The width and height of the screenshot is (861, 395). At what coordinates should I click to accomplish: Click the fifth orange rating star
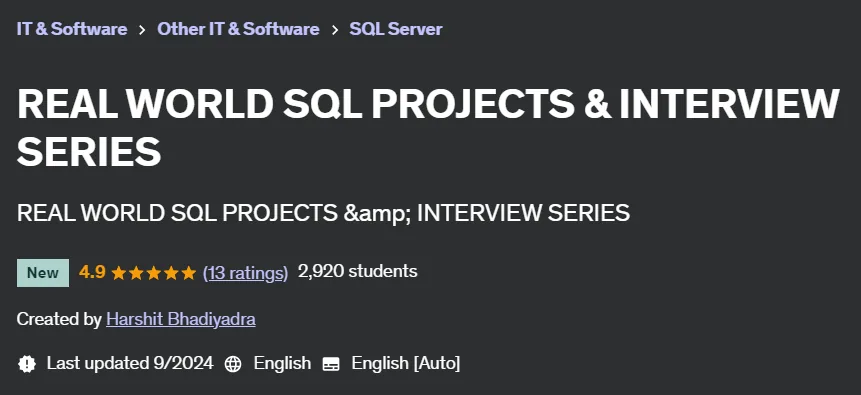tap(189, 272)
